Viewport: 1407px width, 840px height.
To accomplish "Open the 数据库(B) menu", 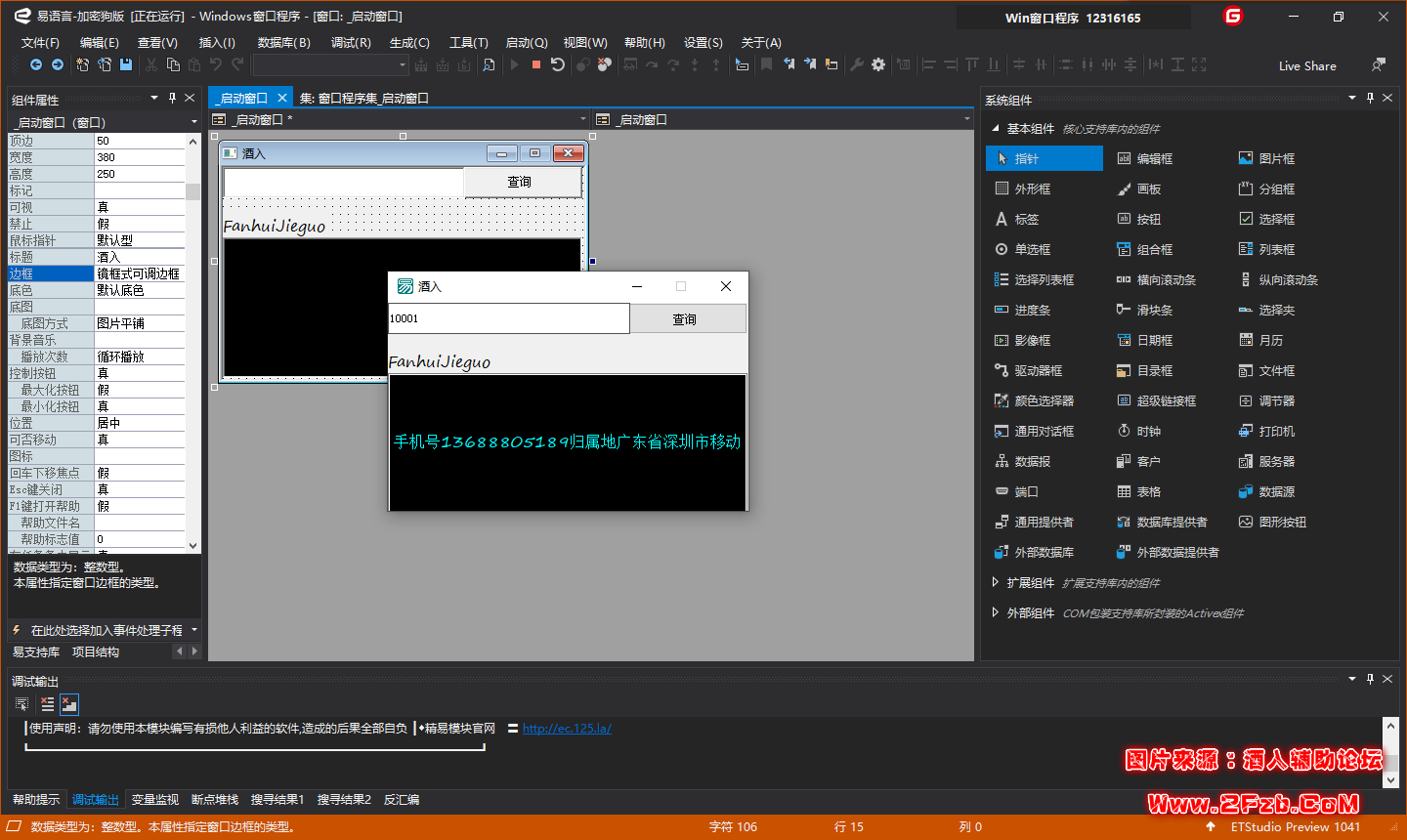I will 283,42.
